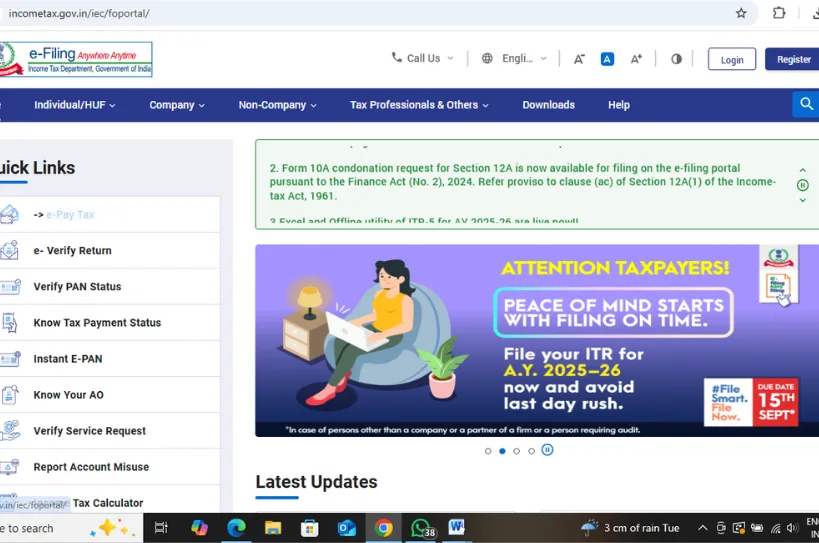Image resolution: width=819 pixels, height=543 pixels.
Task: Open the Help menu item
Action: pyautogui.click(x=619, y=105)
